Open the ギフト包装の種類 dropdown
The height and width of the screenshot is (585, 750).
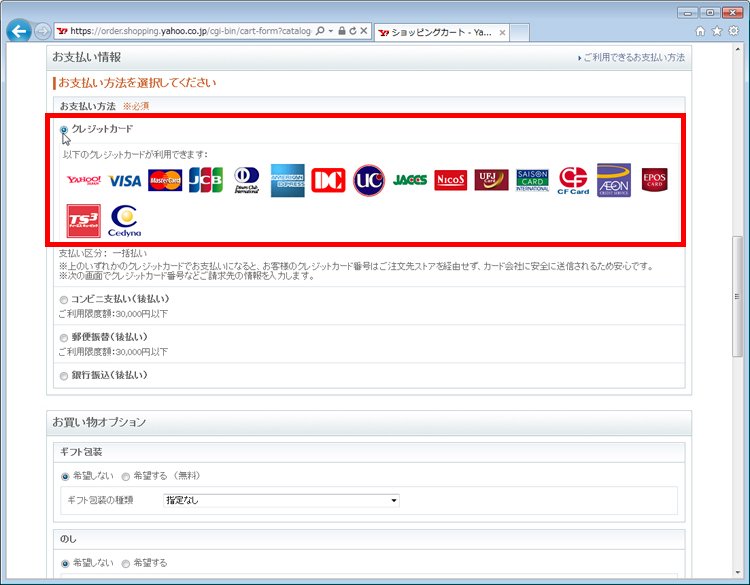pyautogui.click(x=281, y=500)
